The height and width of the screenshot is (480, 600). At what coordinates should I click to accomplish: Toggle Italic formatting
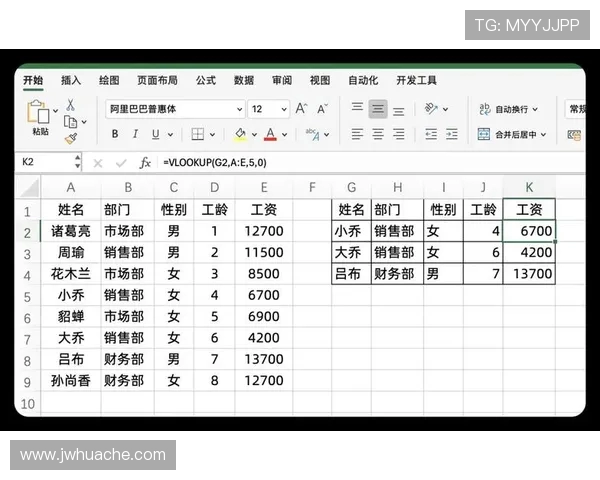coord(135,134)
